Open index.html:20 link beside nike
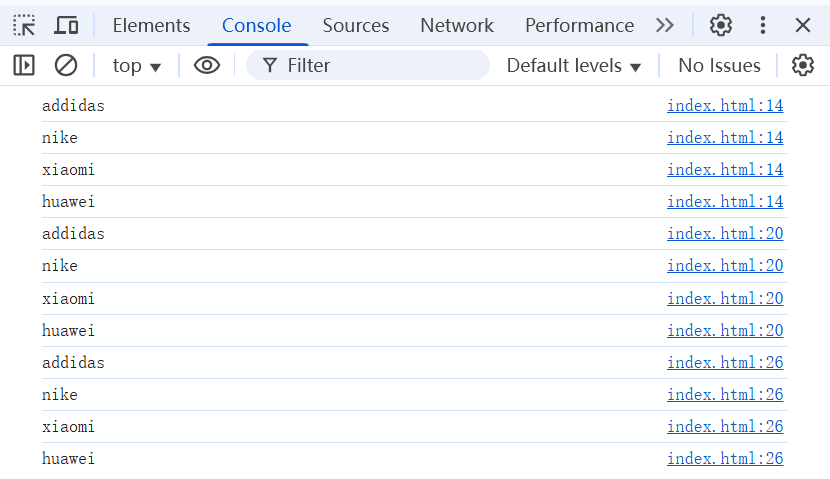Screen dimensions: 830x479 pyautogui.click(x=725, y=266)
